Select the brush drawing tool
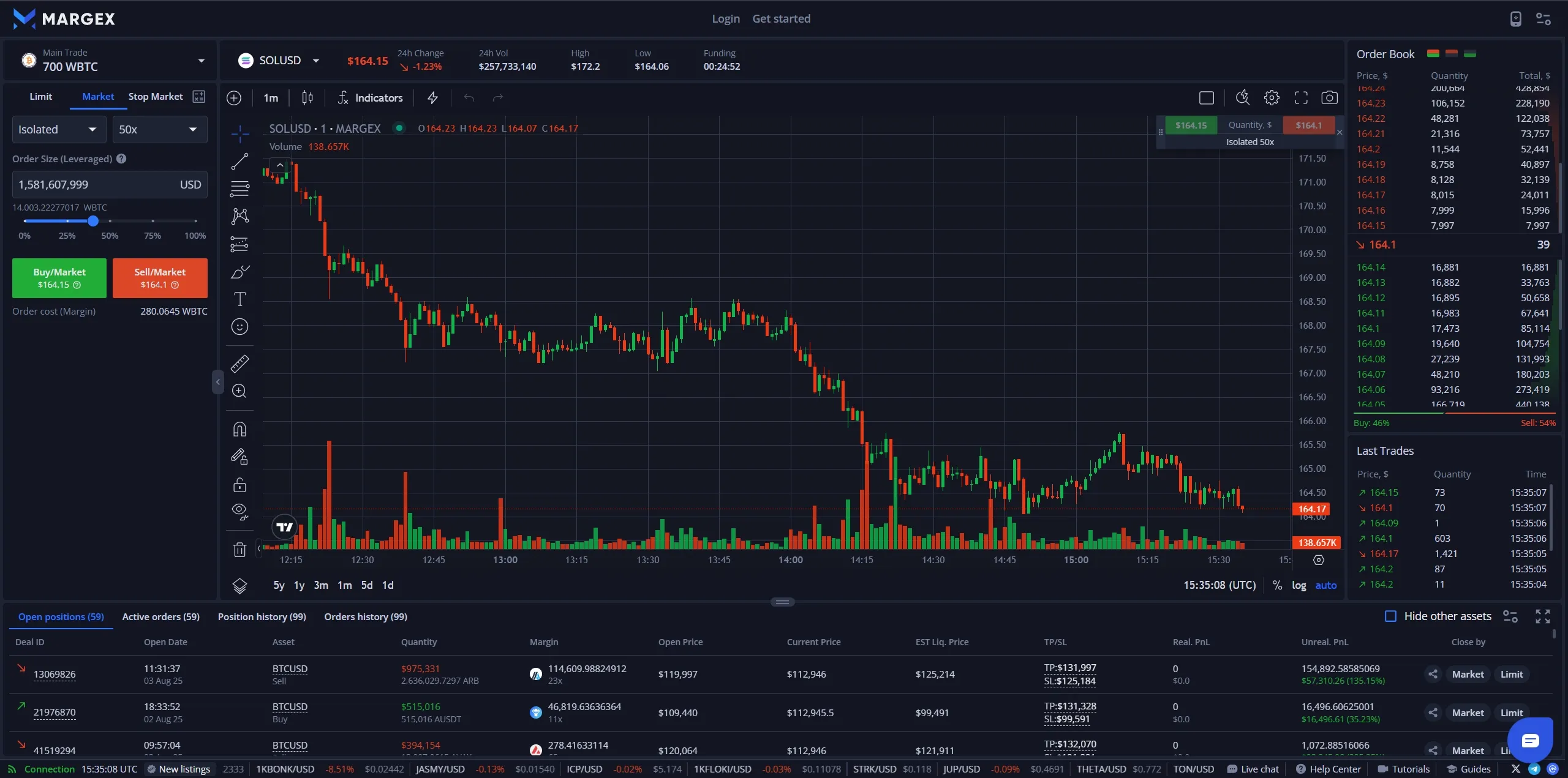 click(x=239, y=272)
